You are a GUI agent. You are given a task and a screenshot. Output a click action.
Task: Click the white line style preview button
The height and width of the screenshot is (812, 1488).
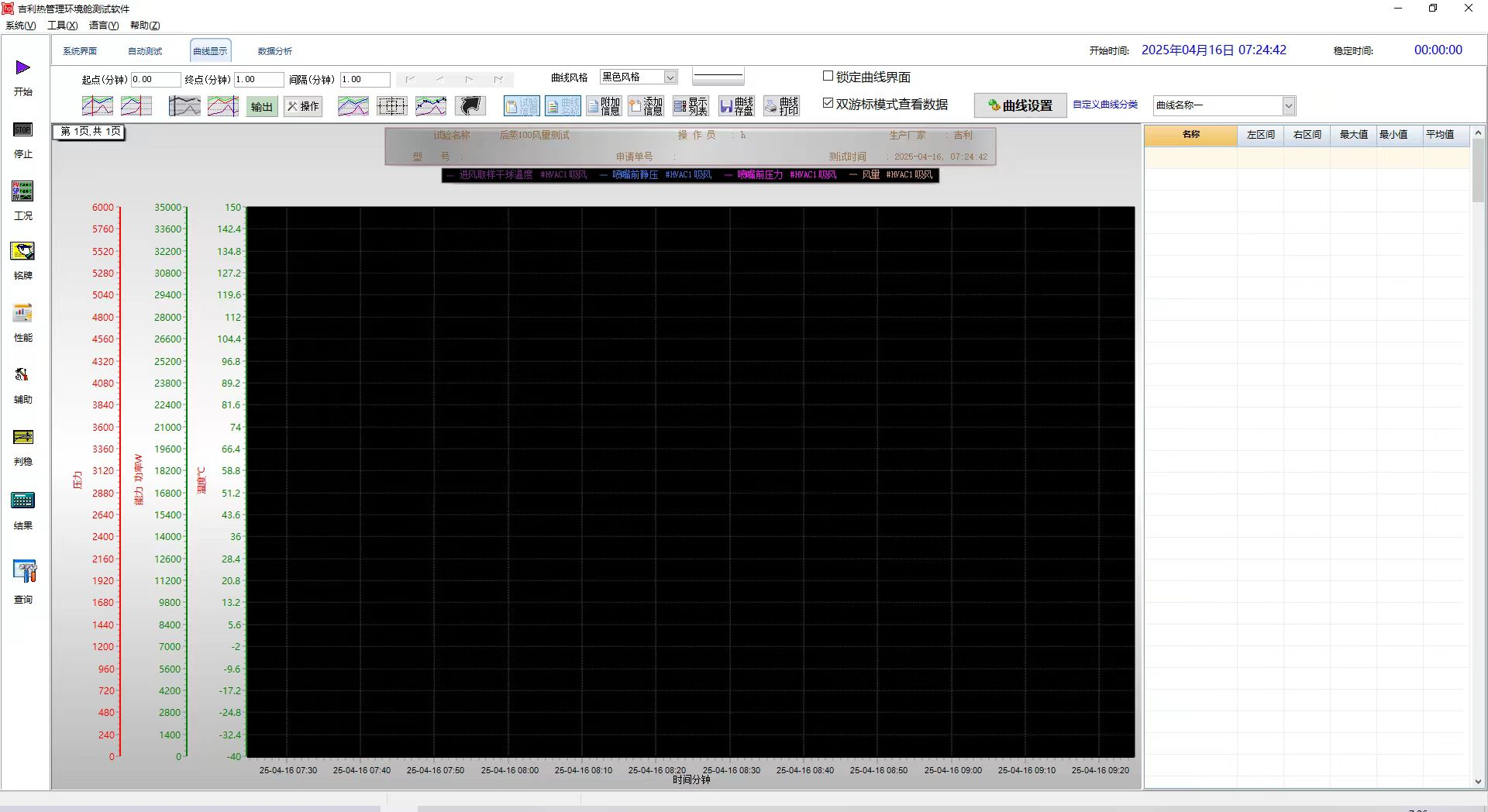(x=718, y=77)
